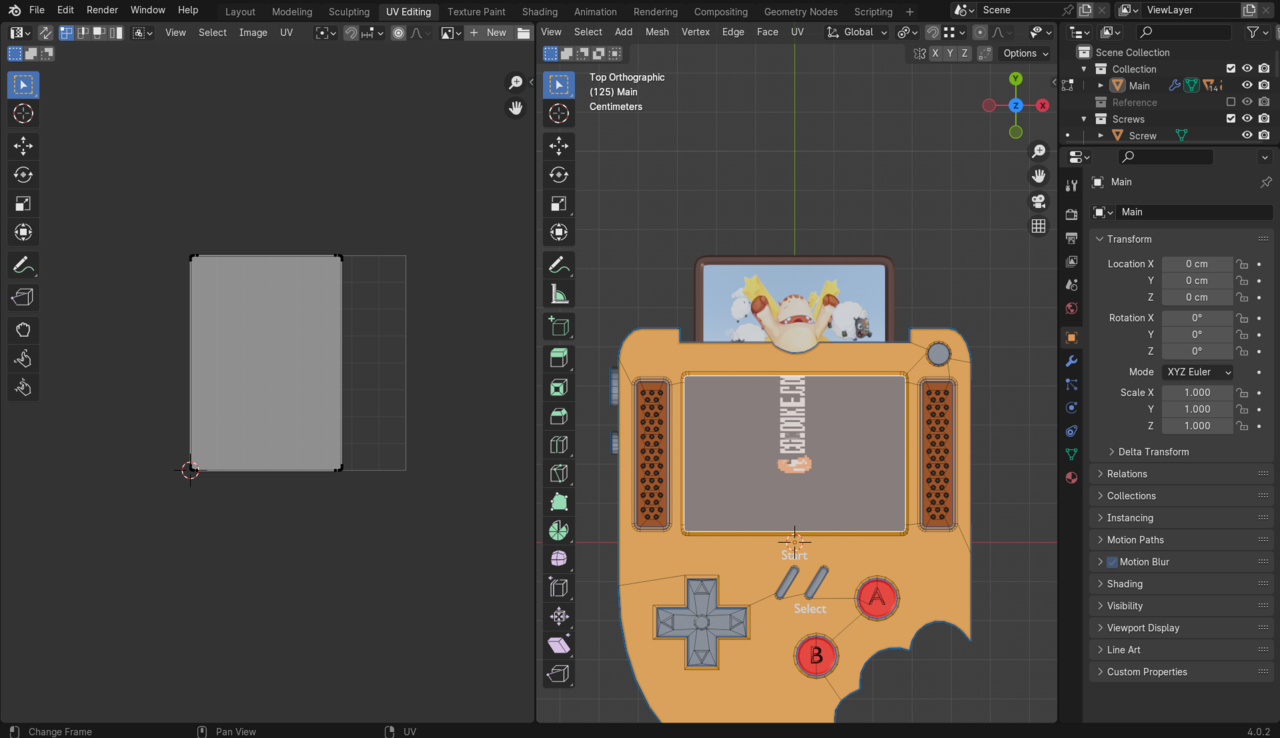The image size is (1280, 738).
Task: Select the Spin tool
Action: tap(559, 531)
